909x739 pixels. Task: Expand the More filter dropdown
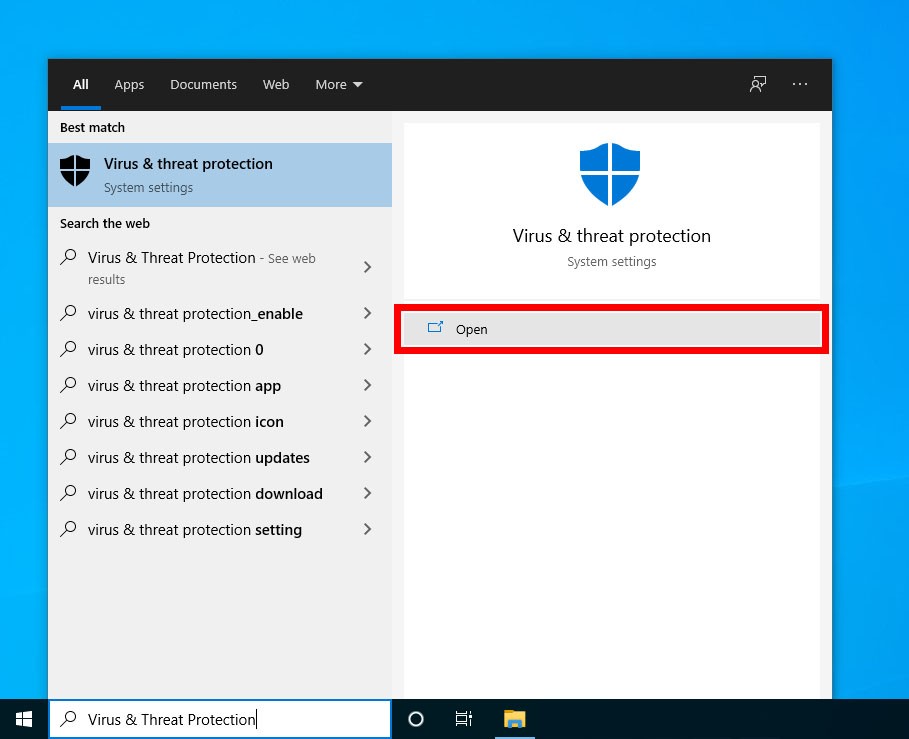point(339,85)
